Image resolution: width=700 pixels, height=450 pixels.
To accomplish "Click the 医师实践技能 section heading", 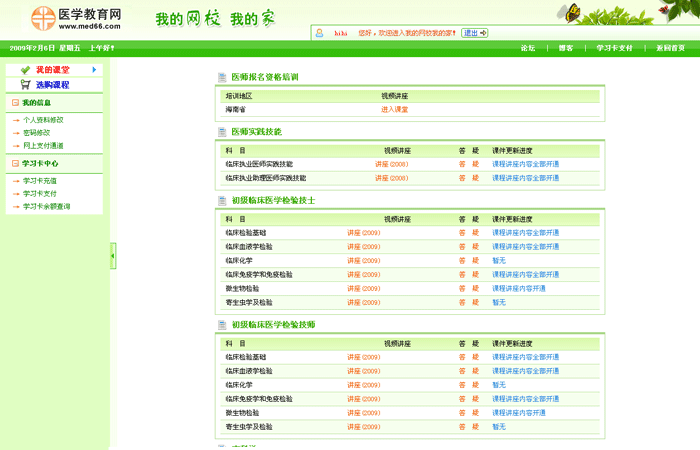I will click(257, 132).
